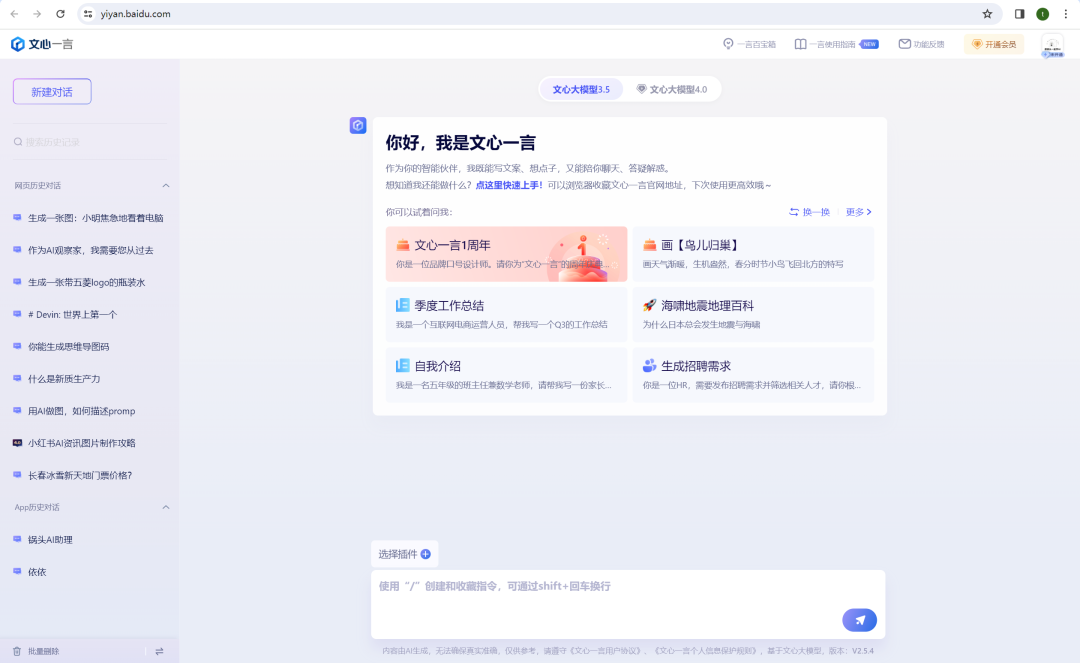Open the 文心一言个人信息保护规则 link

706,651
